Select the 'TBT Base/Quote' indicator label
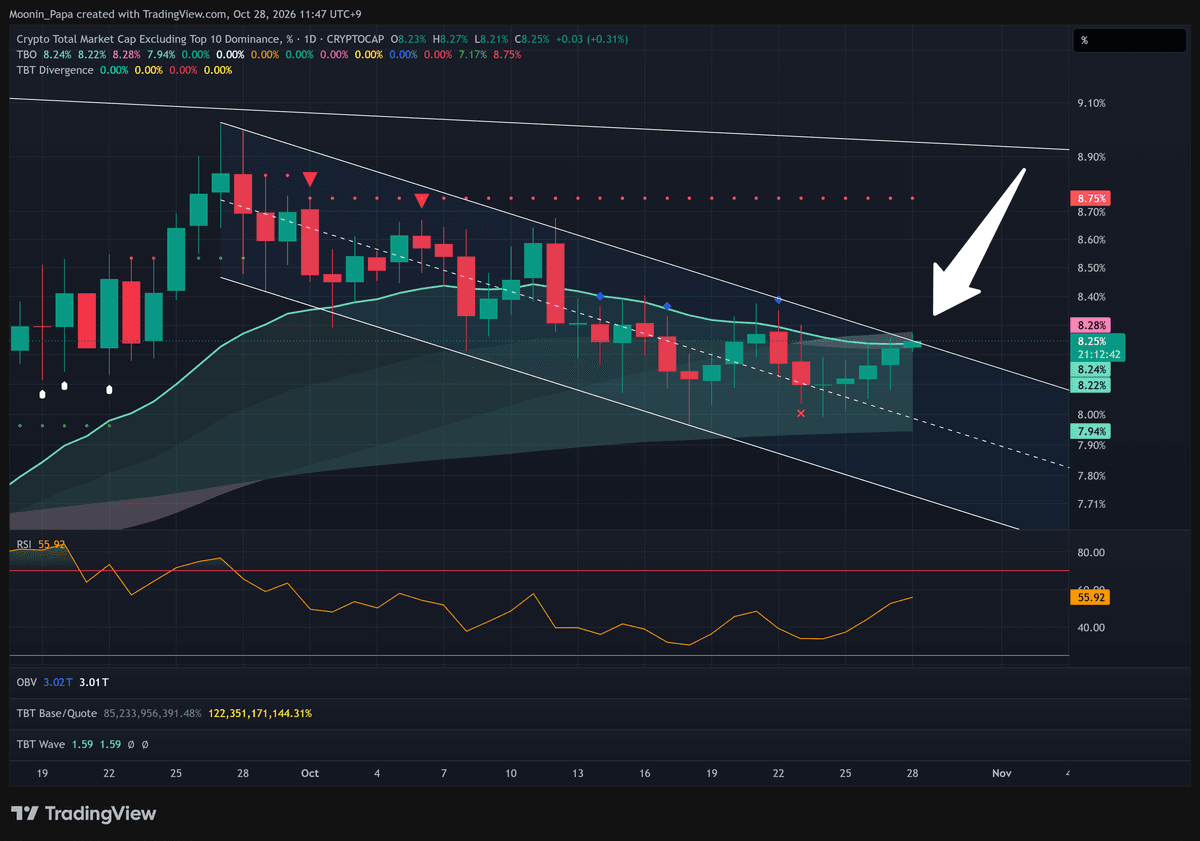The image size is (1200, 841). (x=58, y=714)
